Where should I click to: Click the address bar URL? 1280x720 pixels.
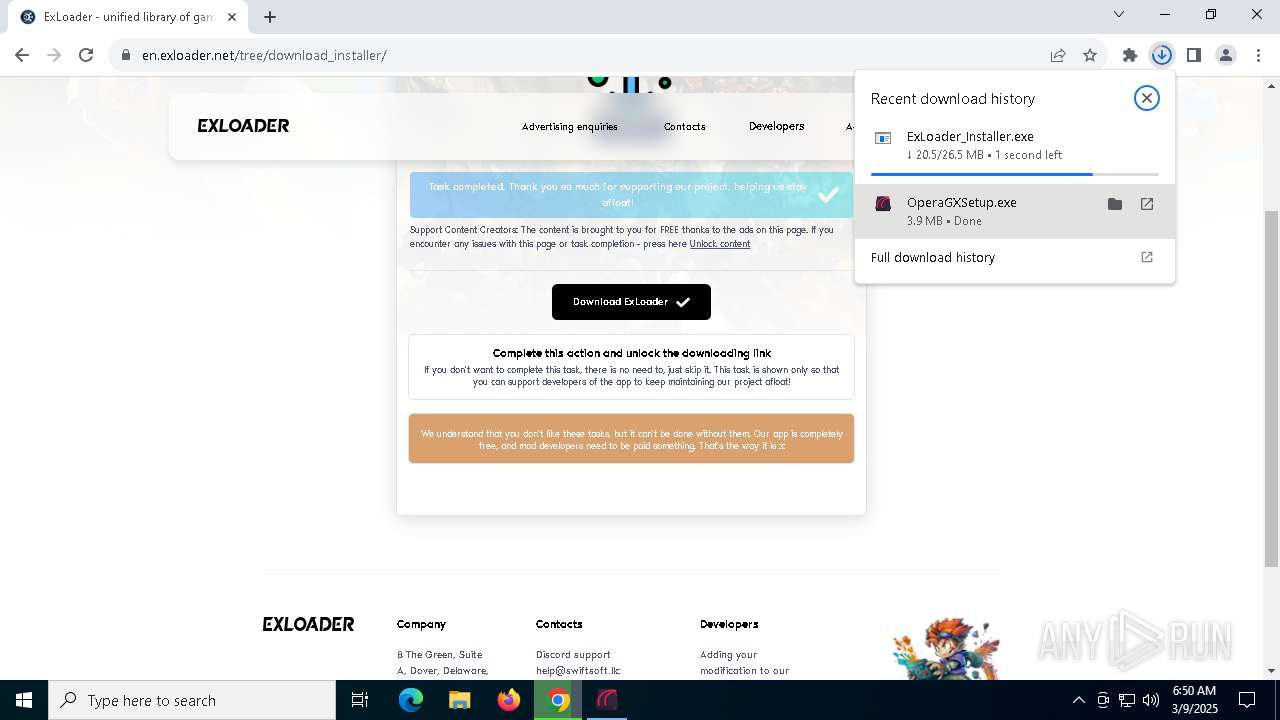[x=264, y=55]
